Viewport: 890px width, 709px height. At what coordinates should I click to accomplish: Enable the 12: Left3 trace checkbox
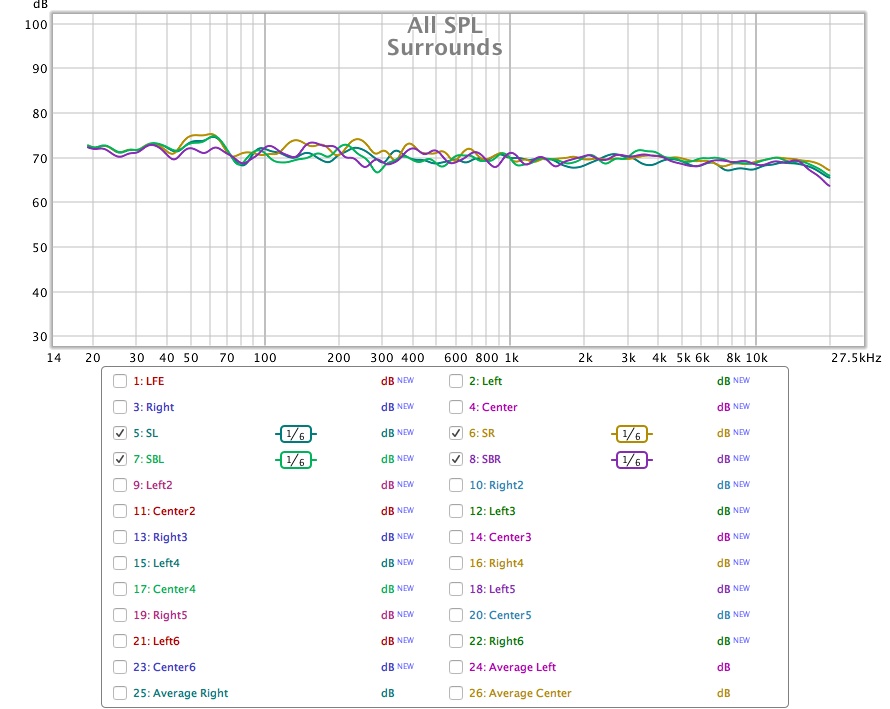[456, 511]
